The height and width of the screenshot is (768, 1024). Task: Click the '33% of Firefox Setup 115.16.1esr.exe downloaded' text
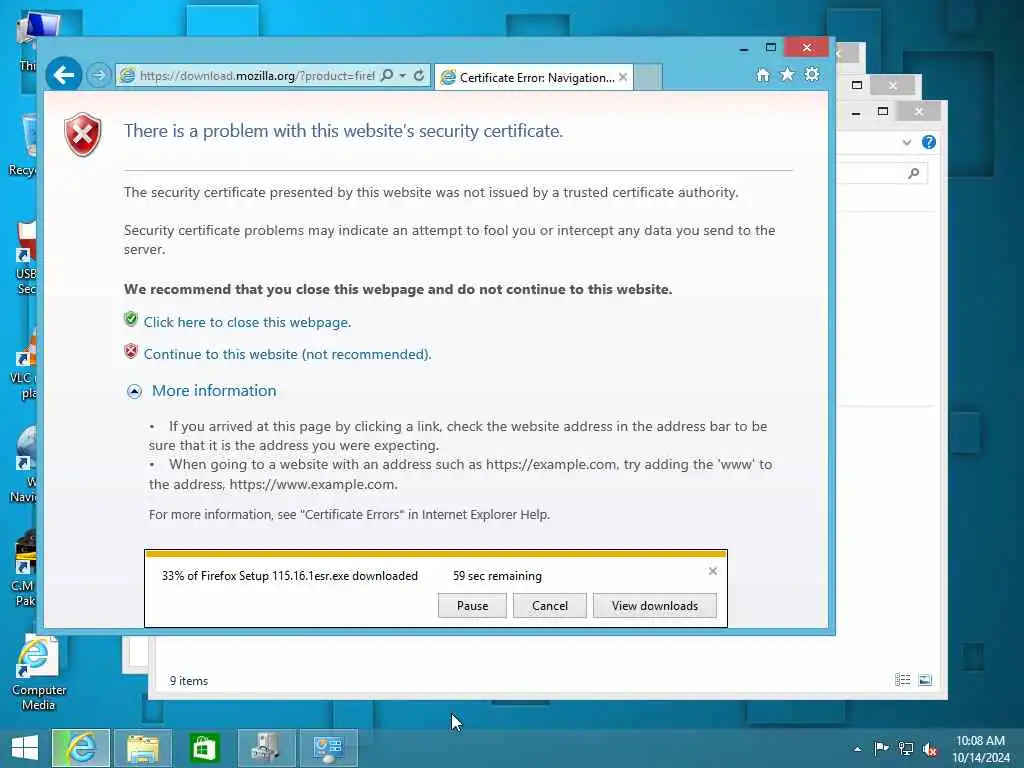(290, 576)
